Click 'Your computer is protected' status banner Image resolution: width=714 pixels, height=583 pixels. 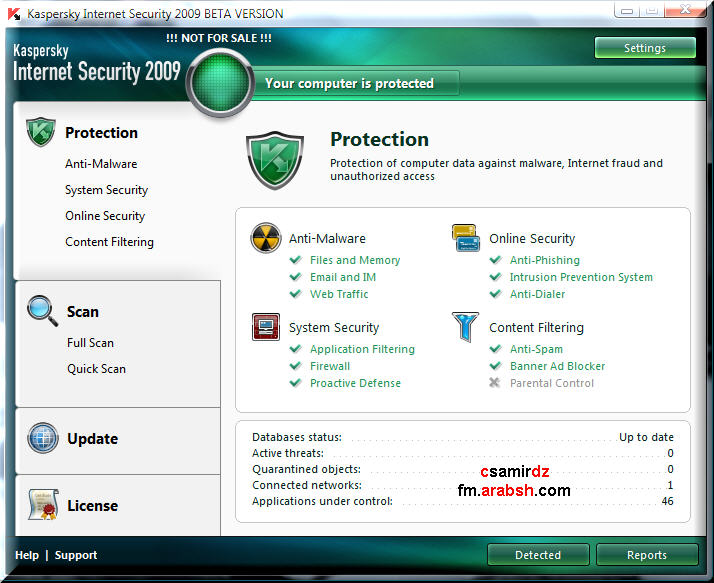(x=350, y=83)
